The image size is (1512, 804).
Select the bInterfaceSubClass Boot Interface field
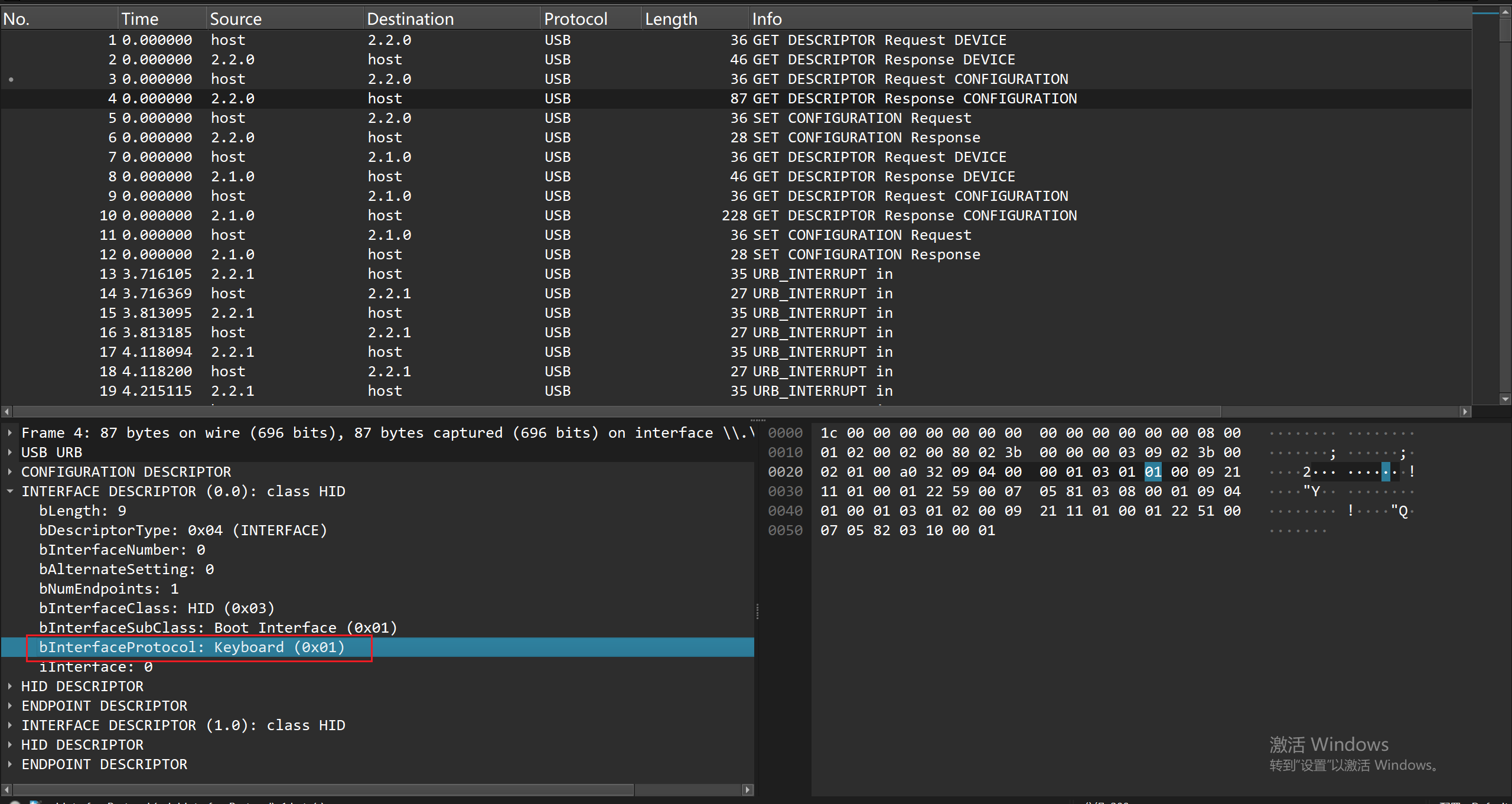point(218,628)
